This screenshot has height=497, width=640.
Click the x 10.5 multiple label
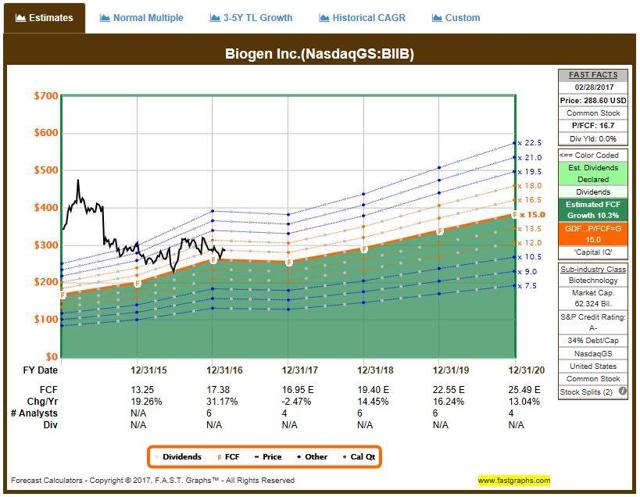530,257
